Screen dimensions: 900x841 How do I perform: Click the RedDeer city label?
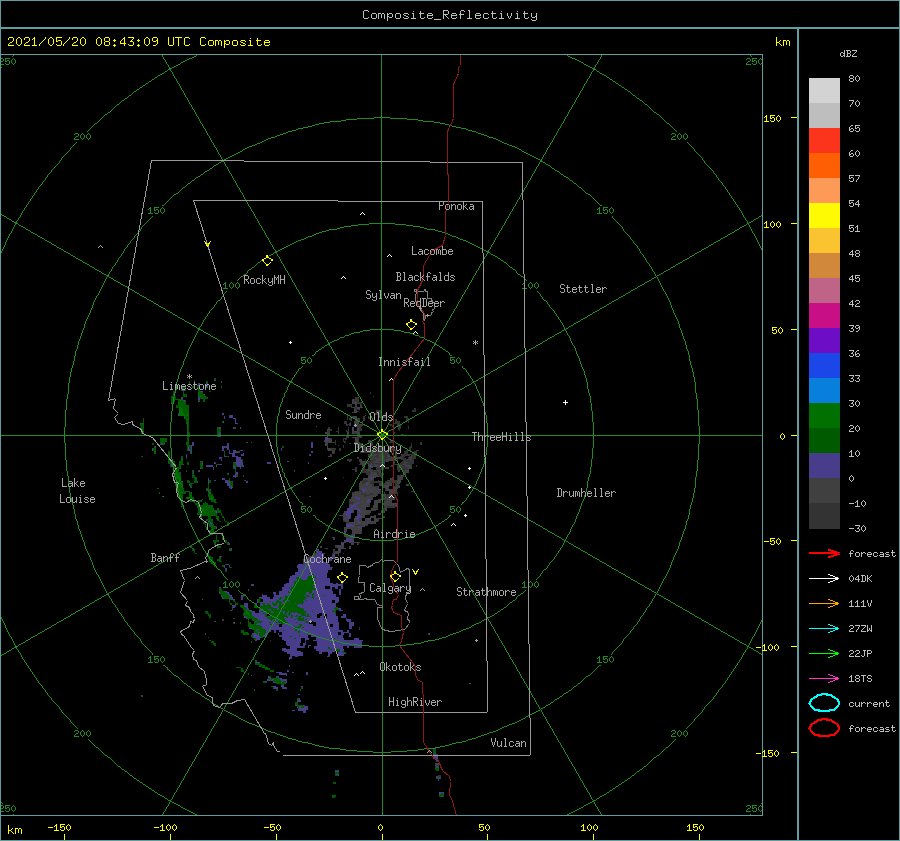[424, 303]
